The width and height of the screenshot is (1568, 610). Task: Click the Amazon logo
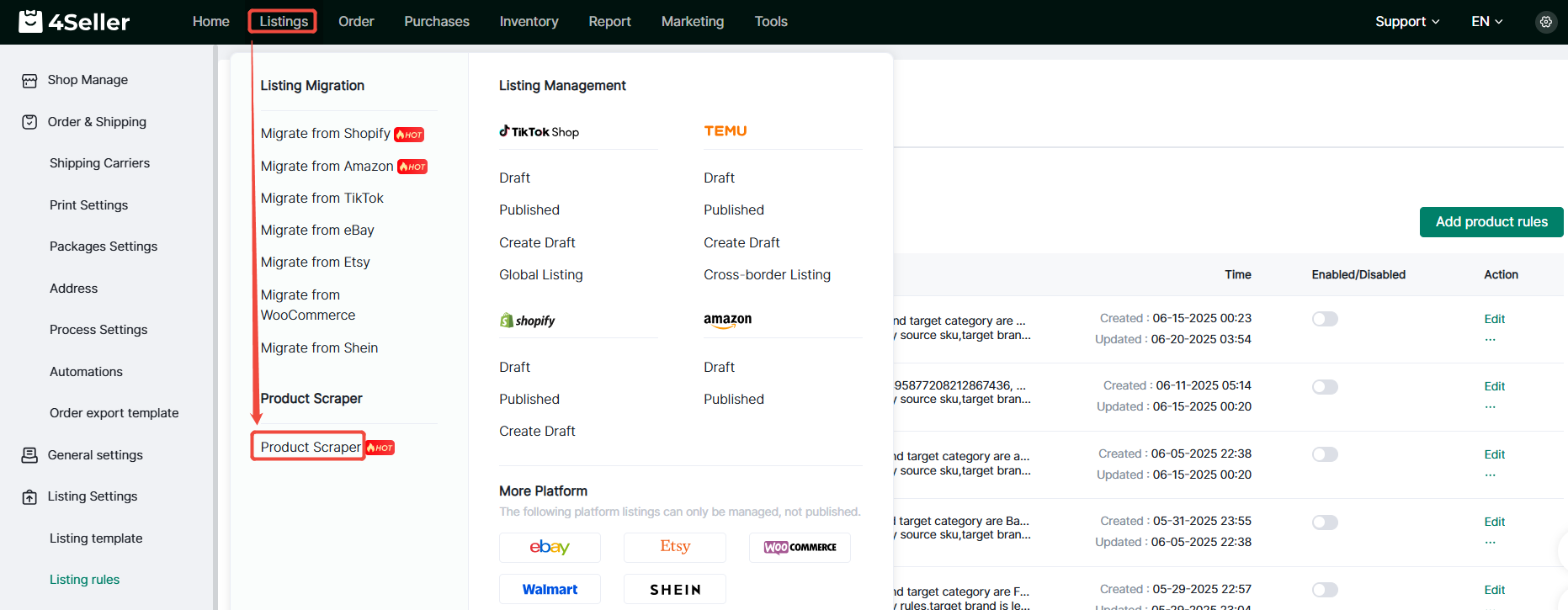[x=728, y=321]
